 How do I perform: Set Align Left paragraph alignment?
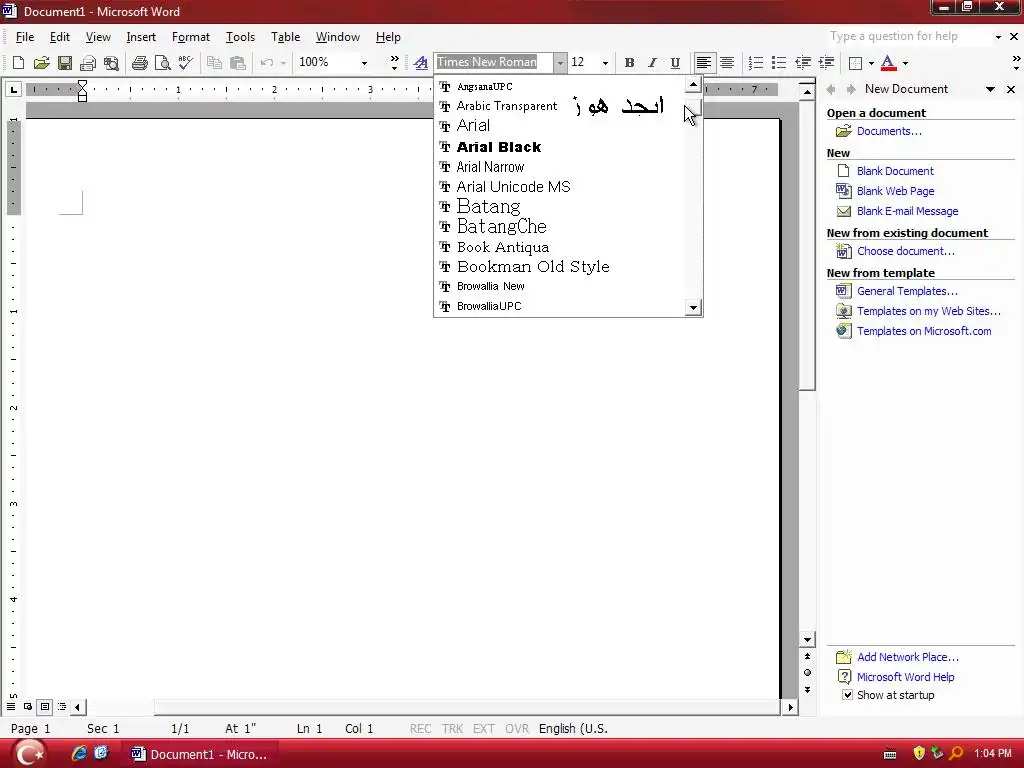pos(703,63)
